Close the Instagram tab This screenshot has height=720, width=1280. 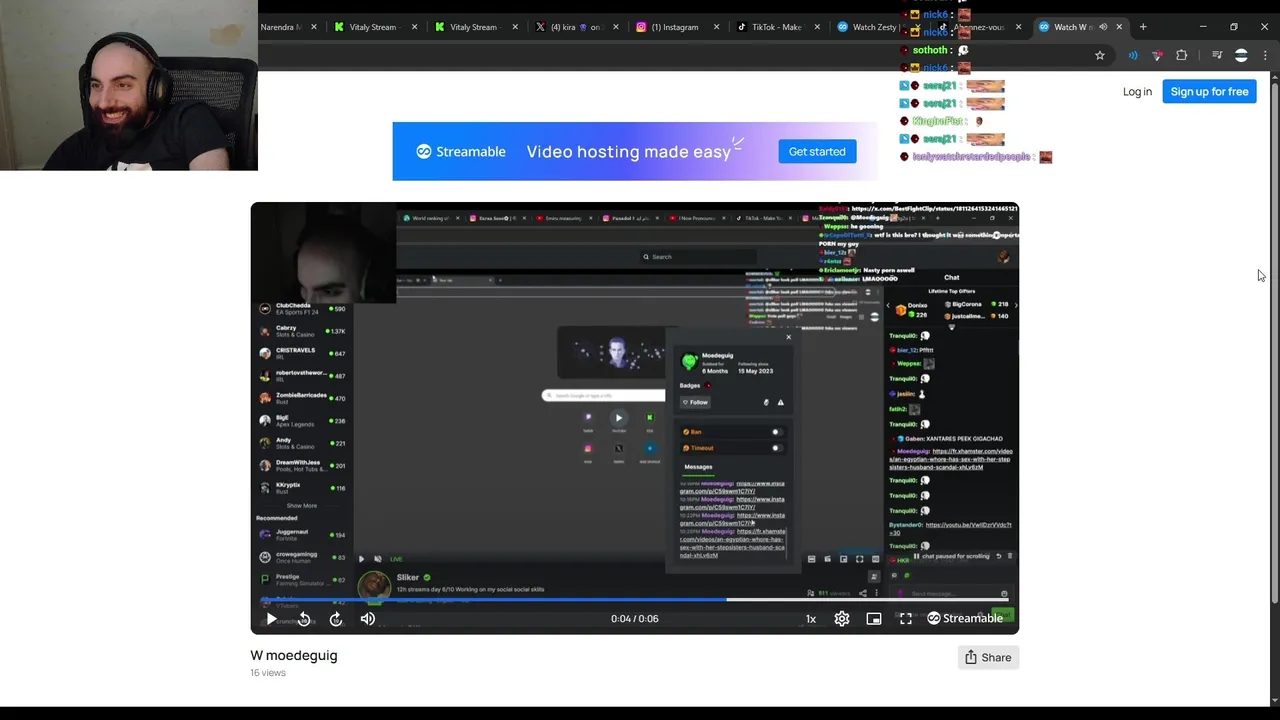tap(717, 27)
